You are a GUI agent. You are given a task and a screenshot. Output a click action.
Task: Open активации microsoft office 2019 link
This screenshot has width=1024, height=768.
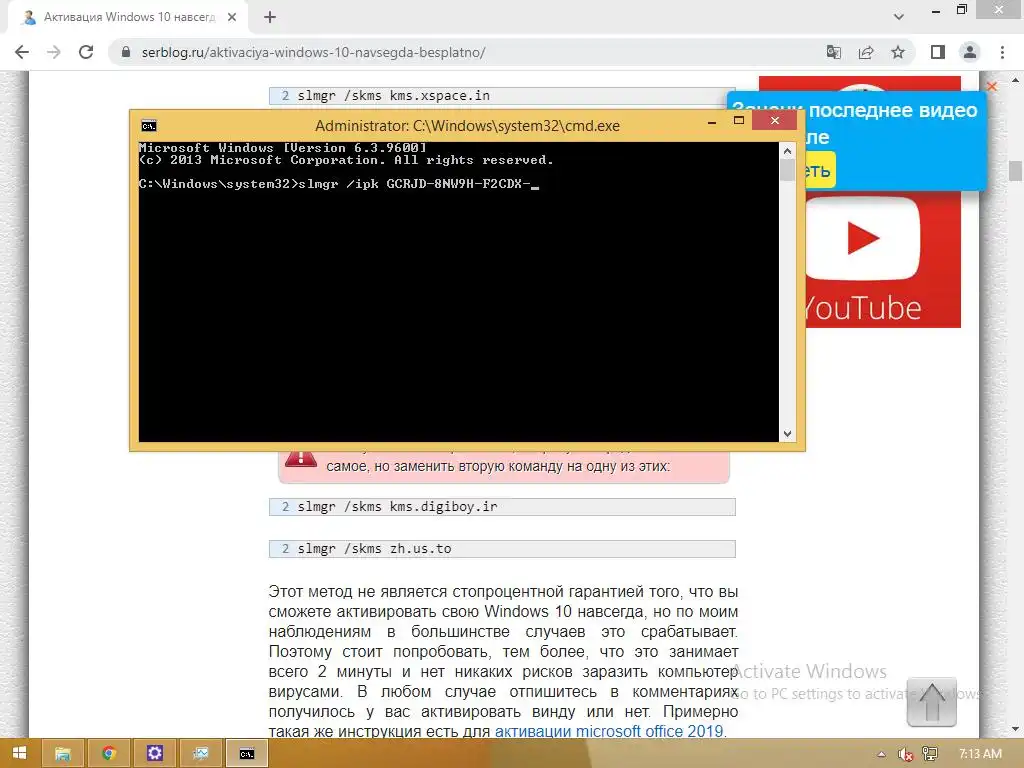pos(609,731)
